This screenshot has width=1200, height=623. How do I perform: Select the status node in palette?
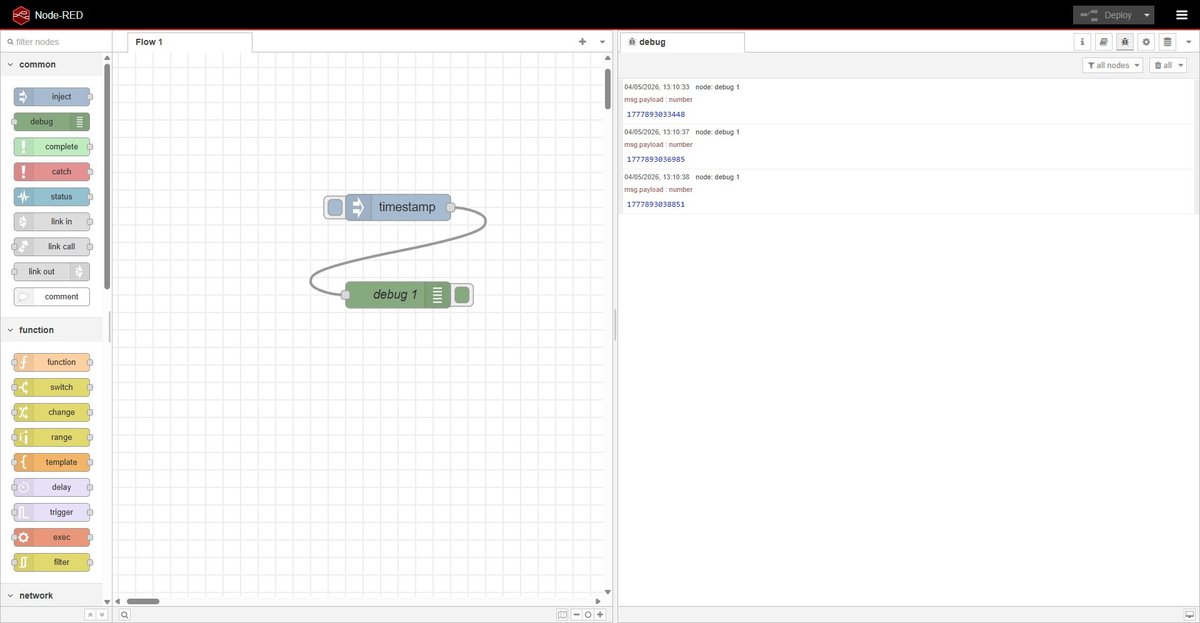52,196
